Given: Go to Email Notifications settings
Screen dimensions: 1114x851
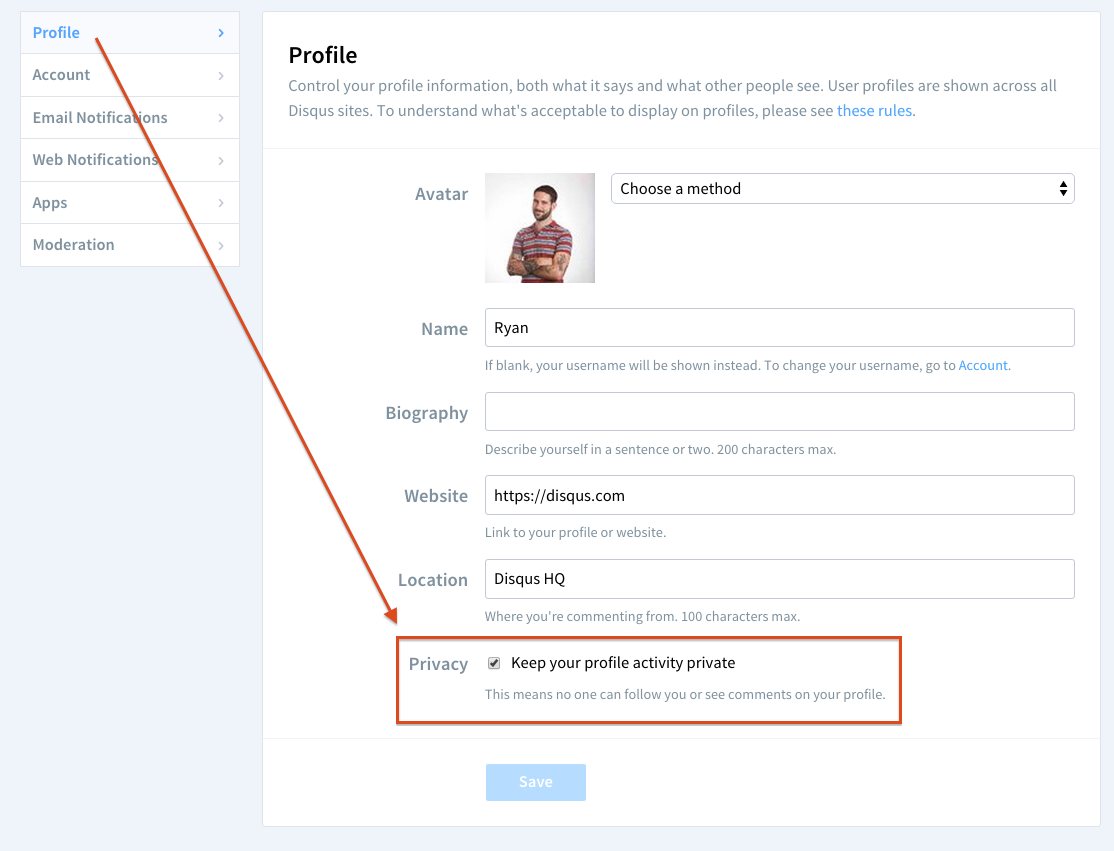Looking at the screenshot, I should [x=130, y=118].
